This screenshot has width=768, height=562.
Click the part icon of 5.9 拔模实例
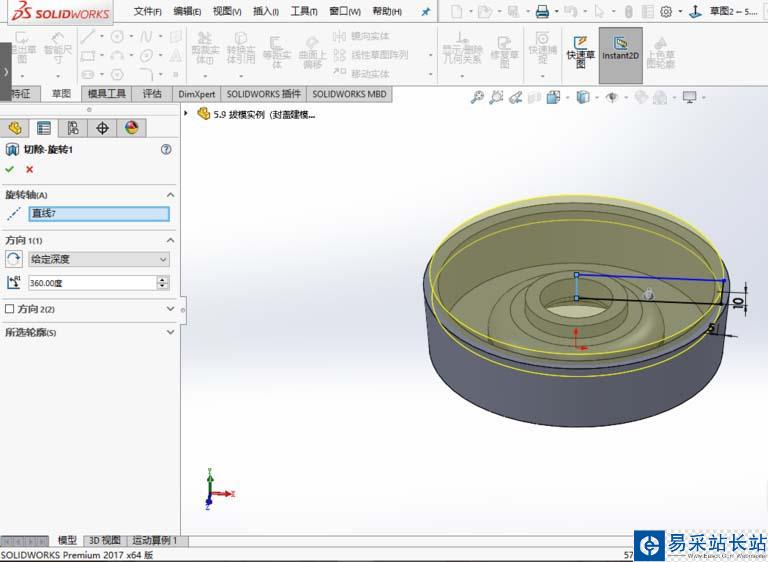coord(203,114)
